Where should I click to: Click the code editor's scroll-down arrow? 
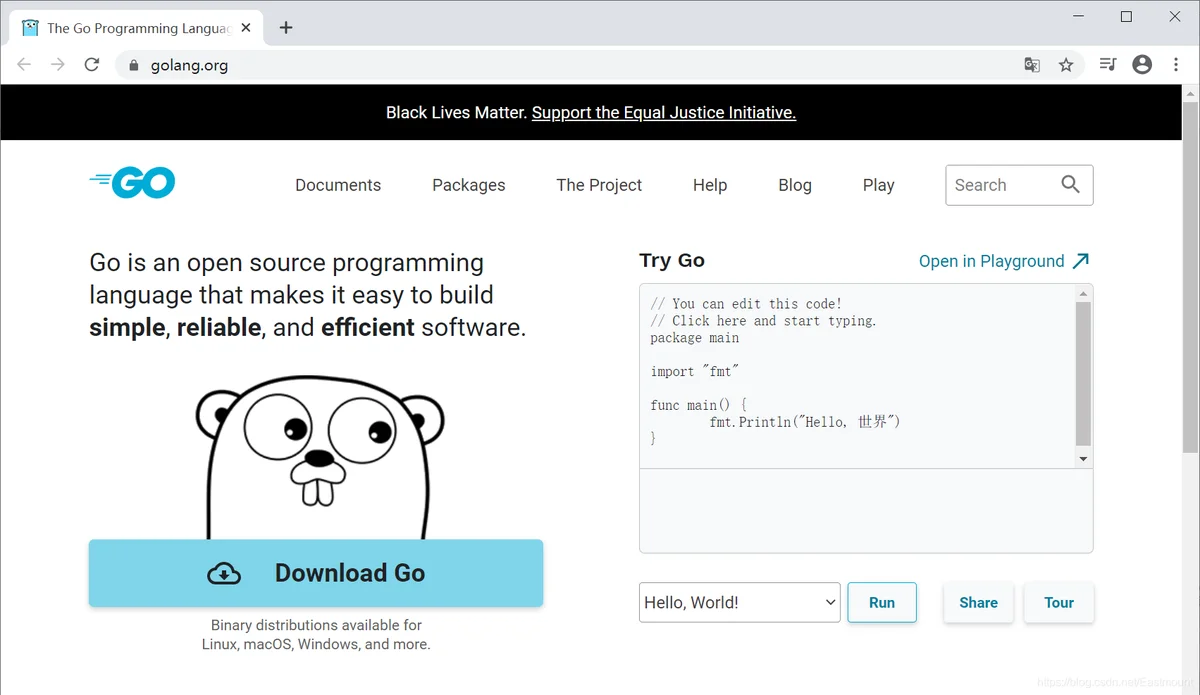[1083, 459]
